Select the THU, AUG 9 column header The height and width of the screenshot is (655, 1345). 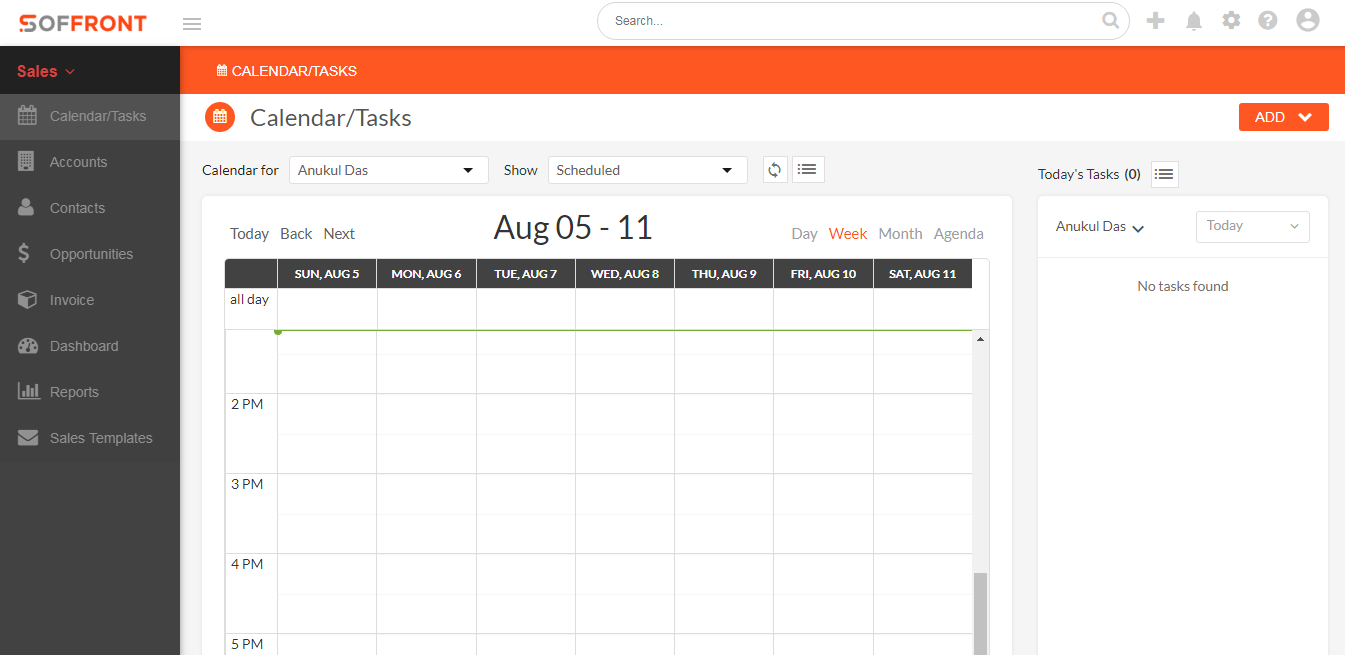point(724,273)
